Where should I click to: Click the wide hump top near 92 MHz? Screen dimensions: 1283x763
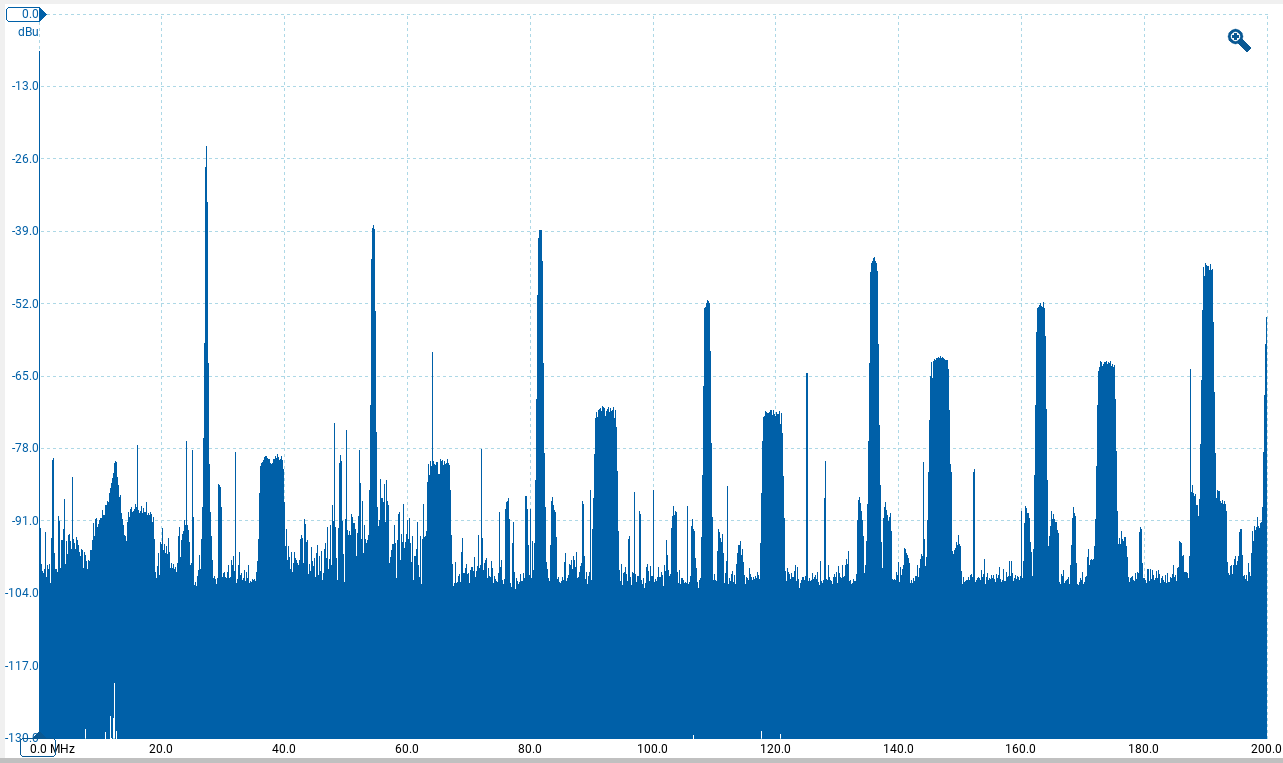click(x=605, y=410)
